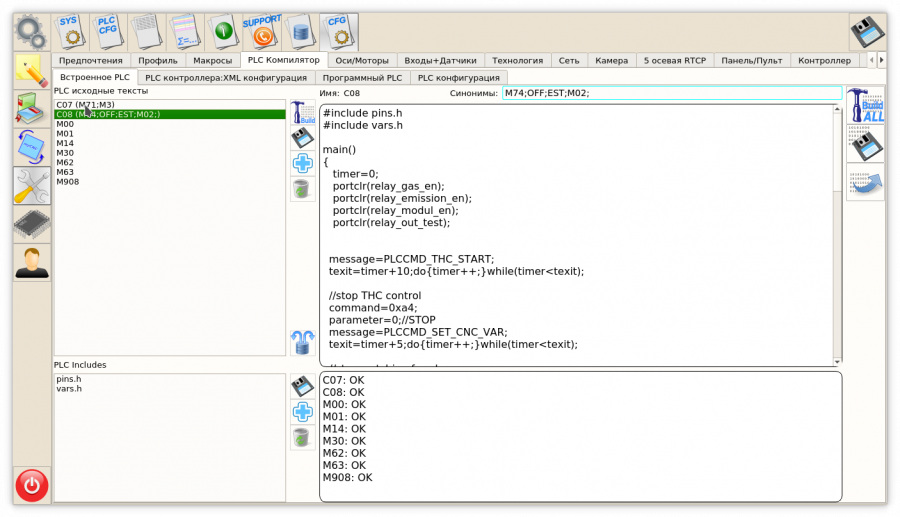Add a new PLC source with plus icon
The image size is (900, 517).
pos(302,163)
